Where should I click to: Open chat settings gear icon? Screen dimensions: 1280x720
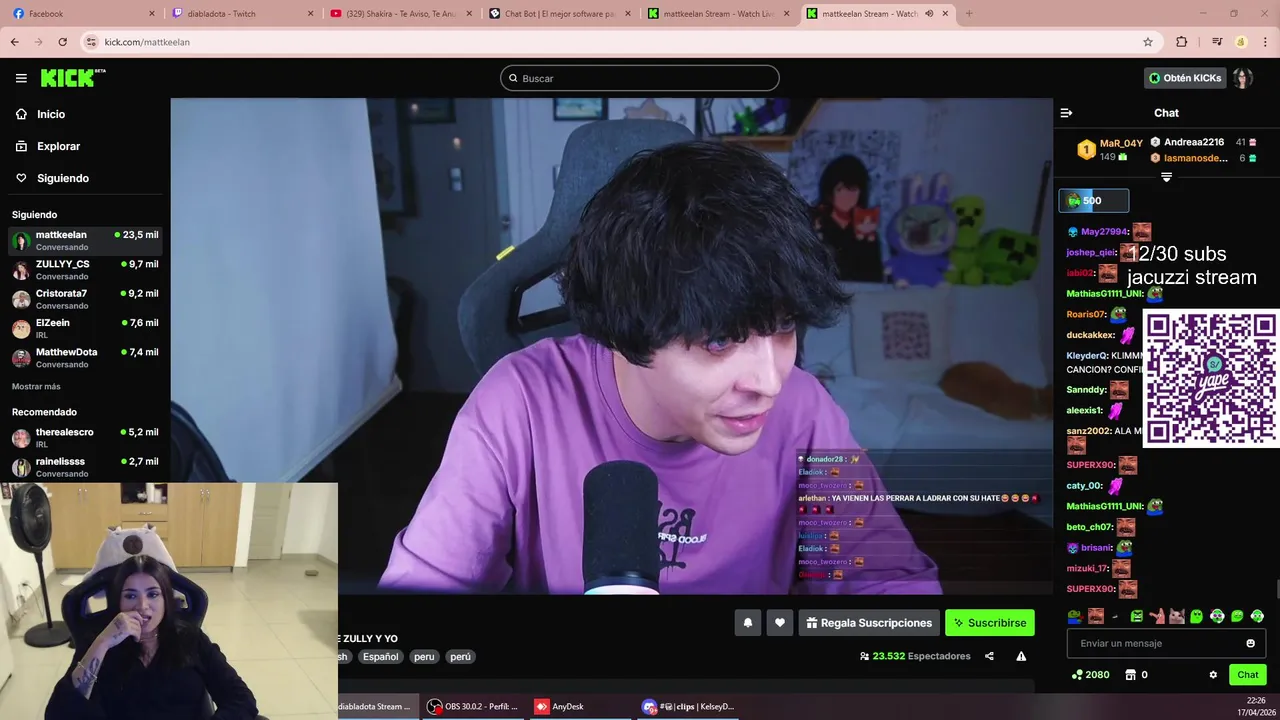pyautogui.click(x=1213, y=675)
